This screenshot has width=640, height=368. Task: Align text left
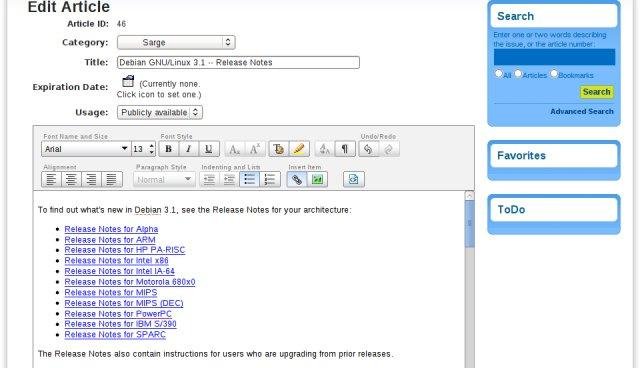pyautogui.click(x=51, y=180)
